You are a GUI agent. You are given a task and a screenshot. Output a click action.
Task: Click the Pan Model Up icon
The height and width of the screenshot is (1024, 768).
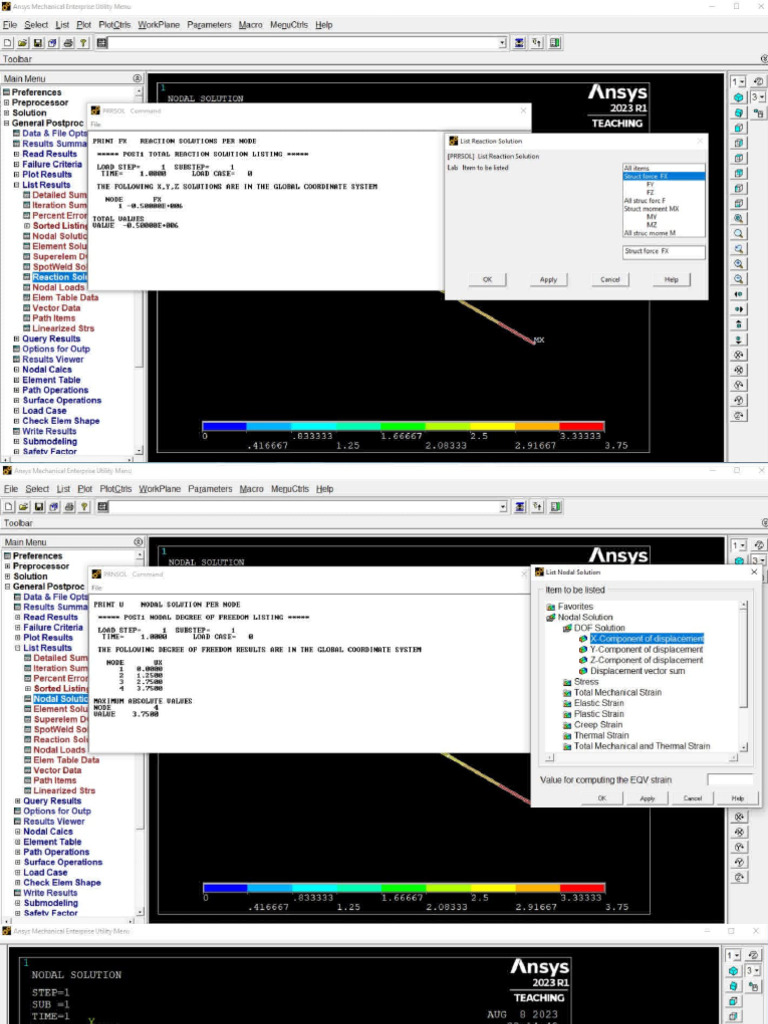(x=738, y=324)
